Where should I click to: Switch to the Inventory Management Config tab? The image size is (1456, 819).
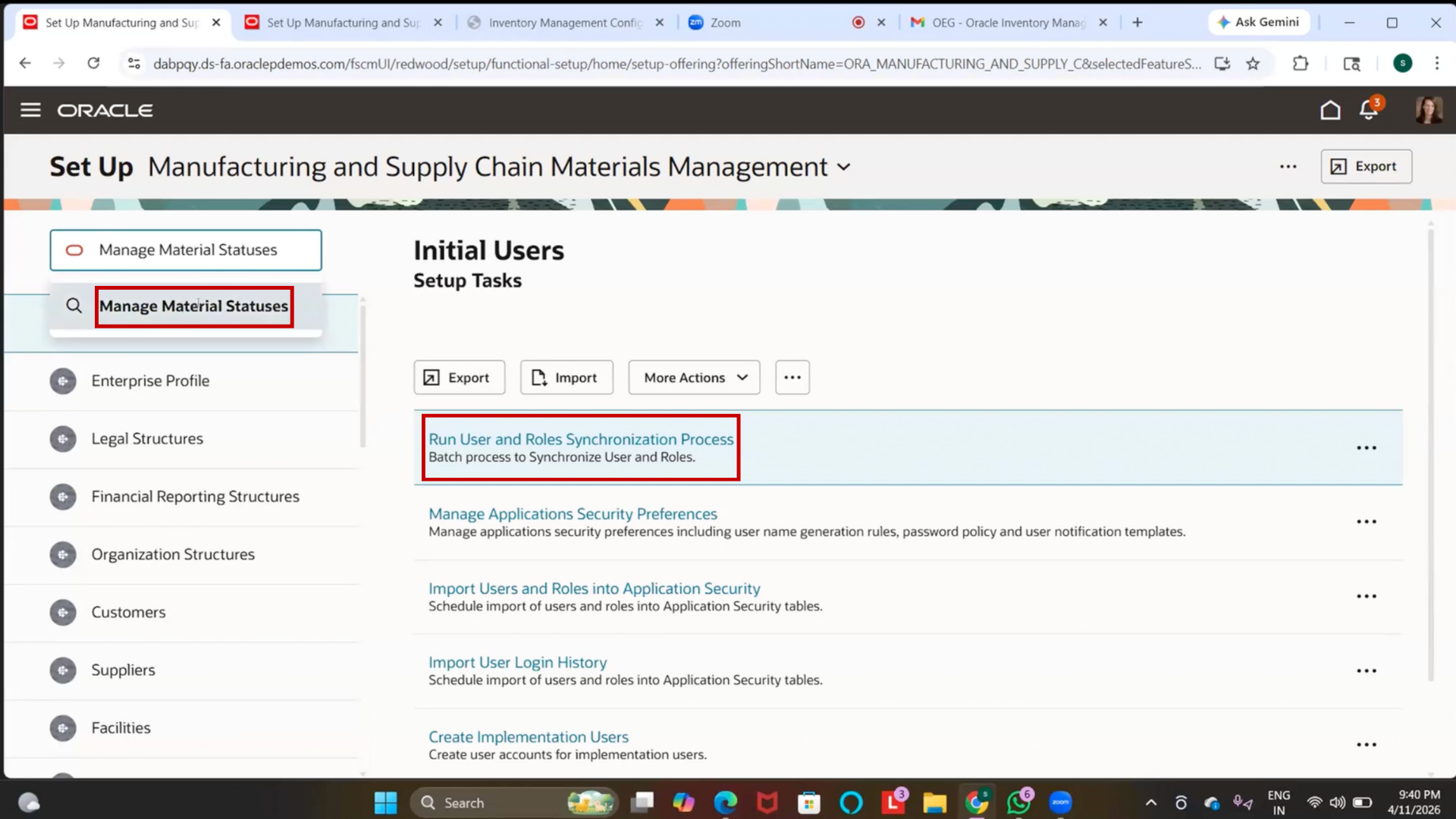tap(565, 23)
